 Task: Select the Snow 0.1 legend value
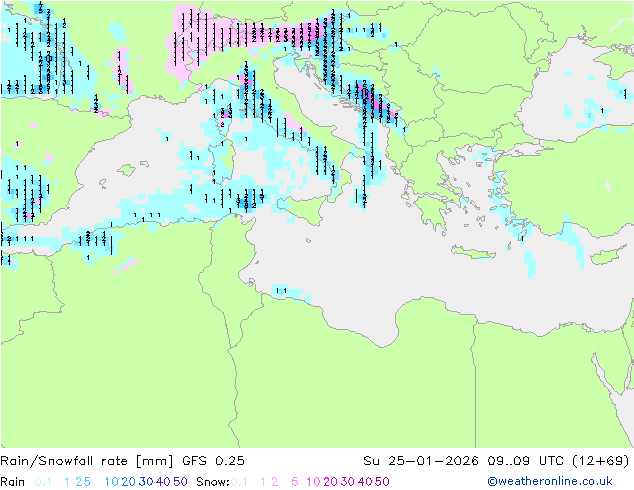[239, 482]
